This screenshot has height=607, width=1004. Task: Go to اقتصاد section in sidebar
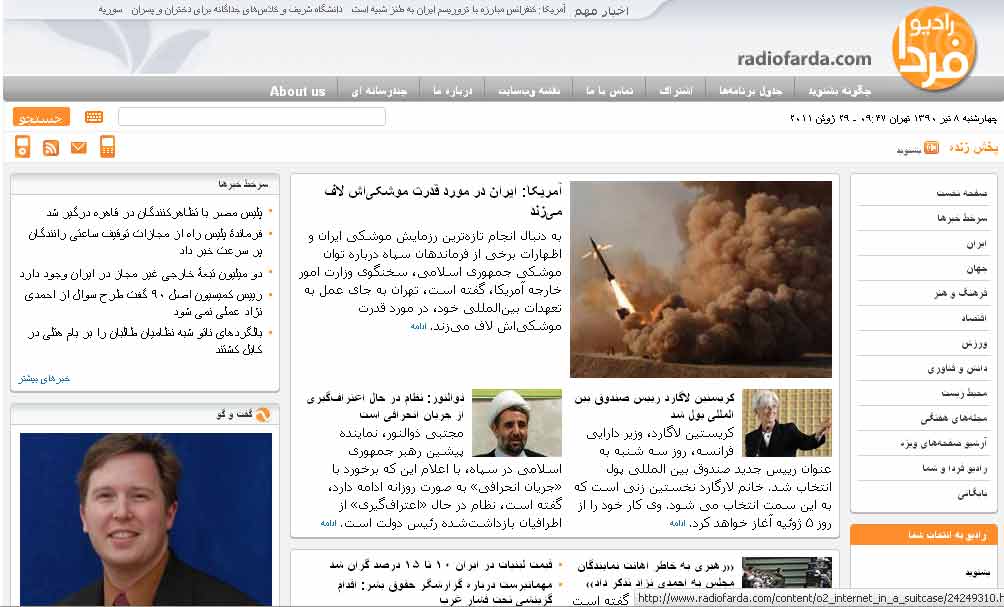(x=974, y=318)
